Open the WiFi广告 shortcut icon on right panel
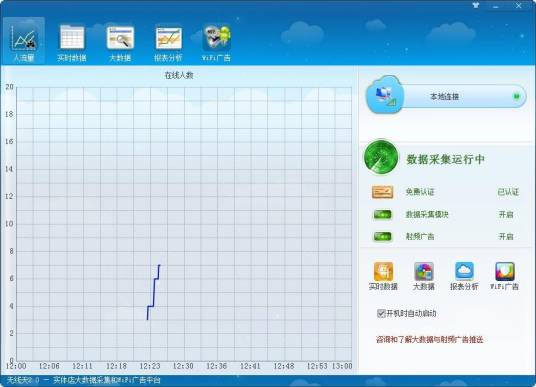Screen dimensions: 536x387 505,271
